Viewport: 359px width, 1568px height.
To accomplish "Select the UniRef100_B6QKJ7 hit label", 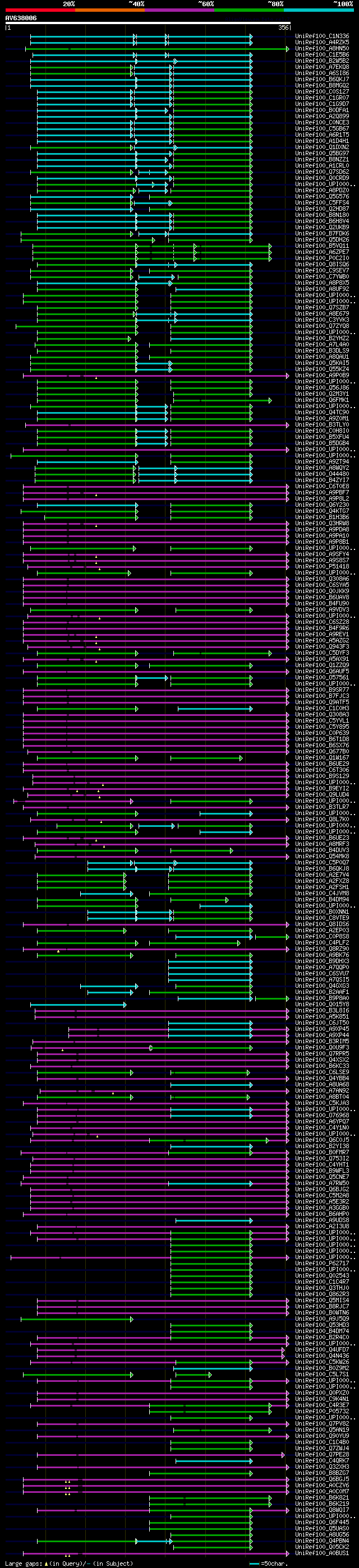I will (322, 79).
